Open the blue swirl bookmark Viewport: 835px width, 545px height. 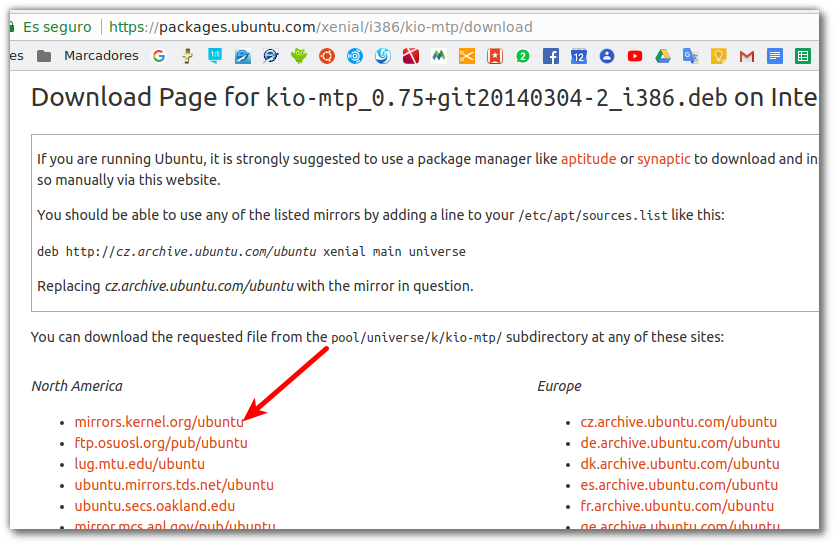383,56
